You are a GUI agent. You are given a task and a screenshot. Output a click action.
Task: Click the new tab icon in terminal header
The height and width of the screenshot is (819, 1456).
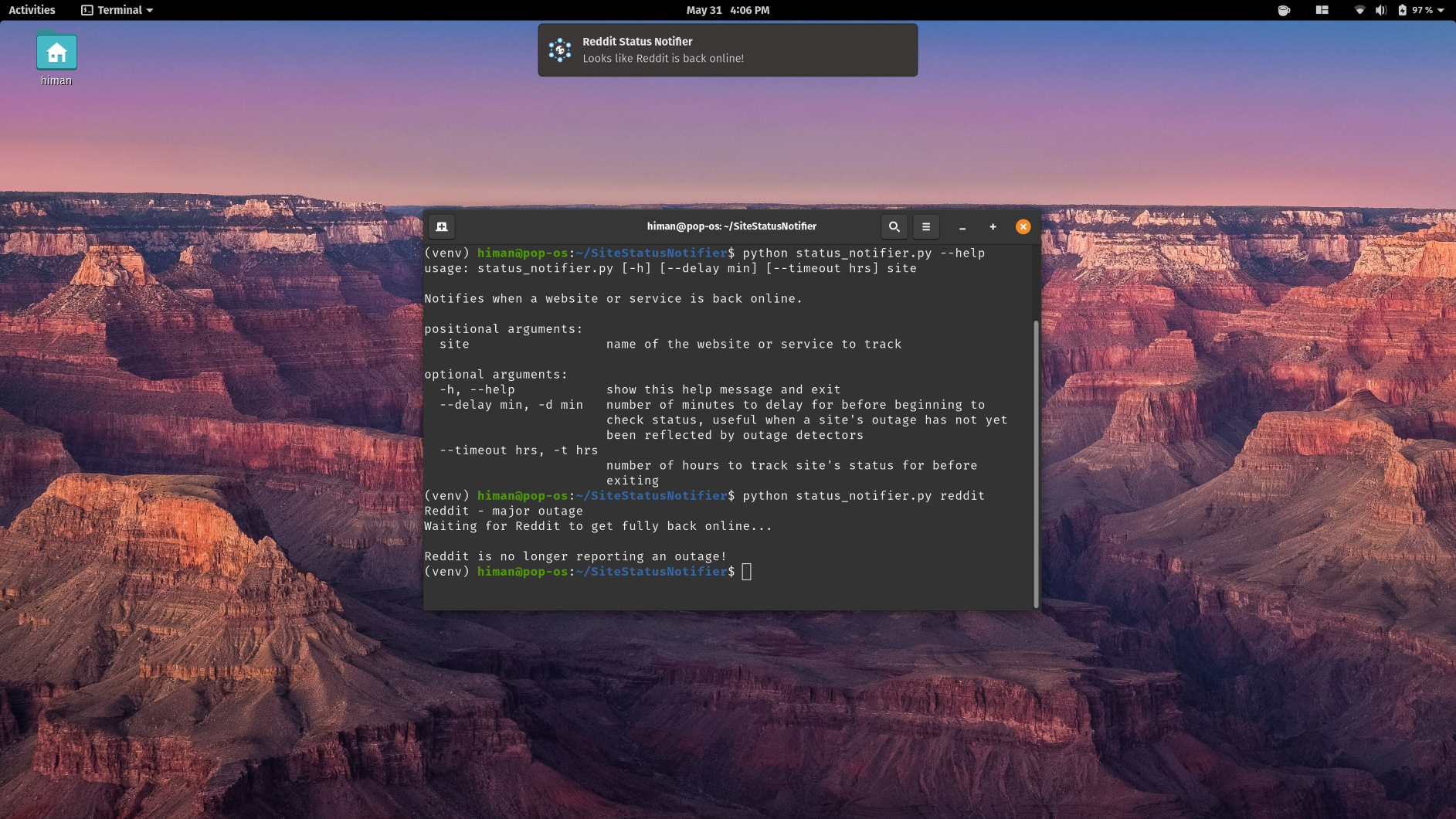point(442,226)
